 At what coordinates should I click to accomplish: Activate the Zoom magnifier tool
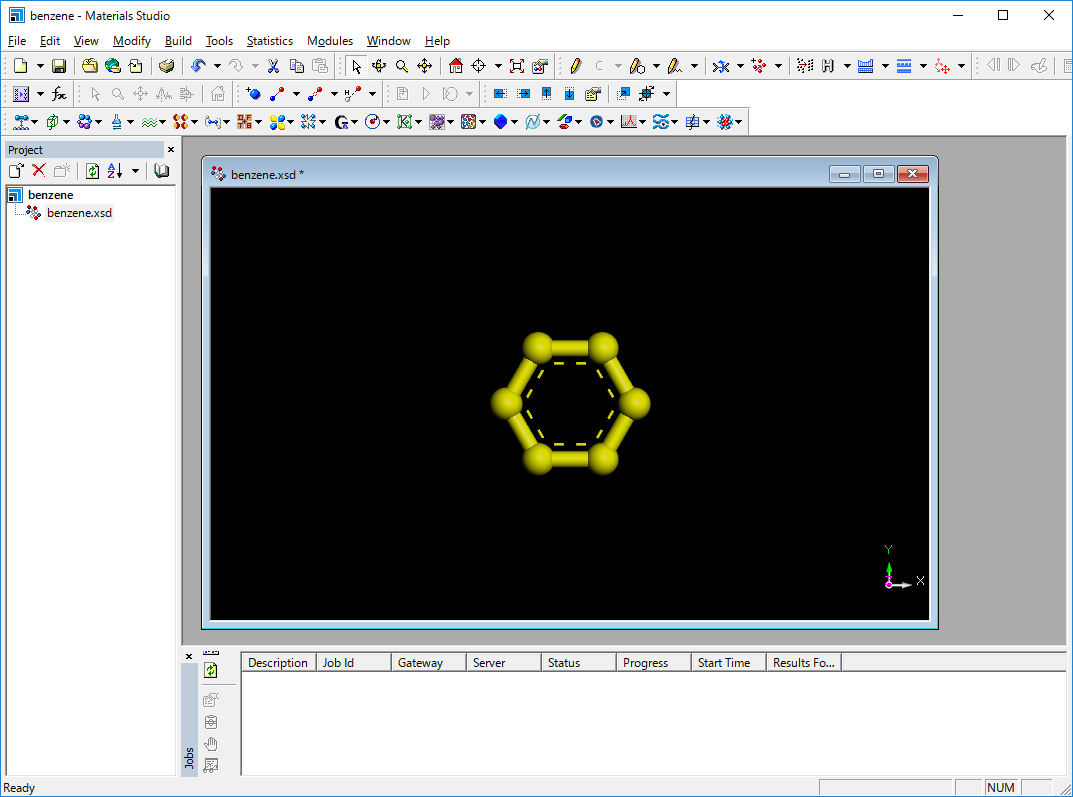(401, 66)
